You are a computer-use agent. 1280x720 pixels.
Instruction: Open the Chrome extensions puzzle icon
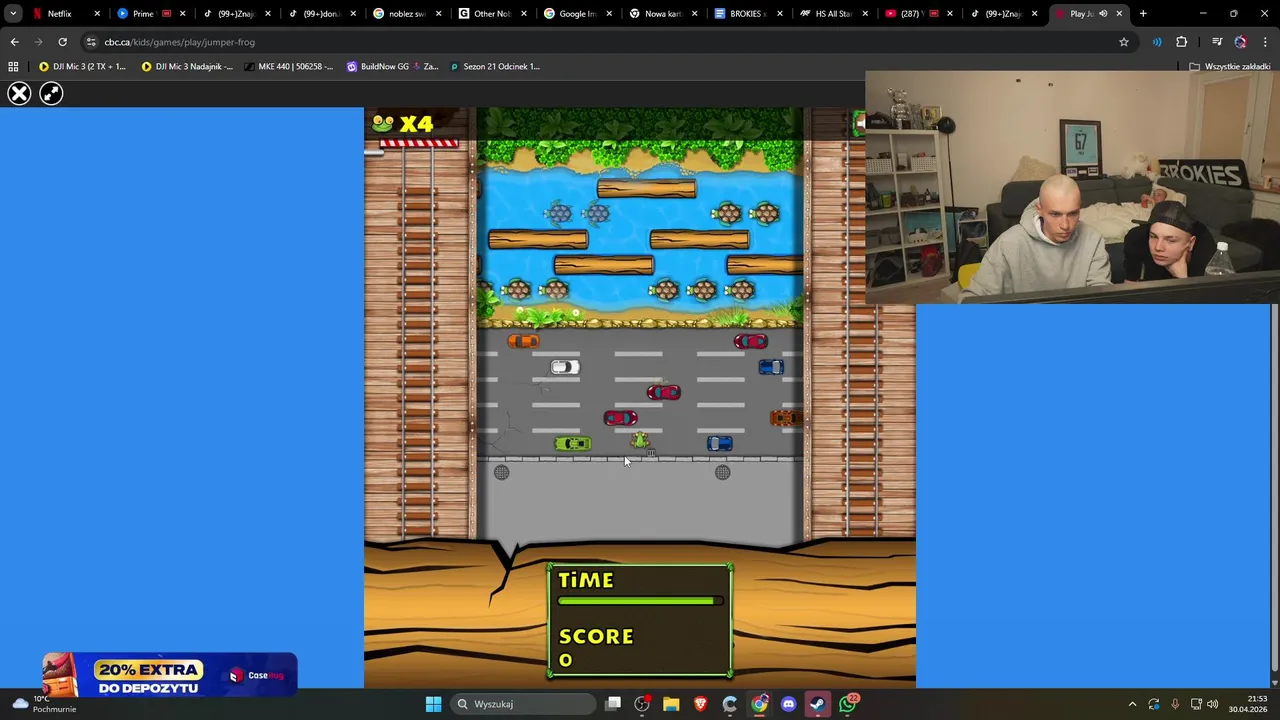[1182, 42]
